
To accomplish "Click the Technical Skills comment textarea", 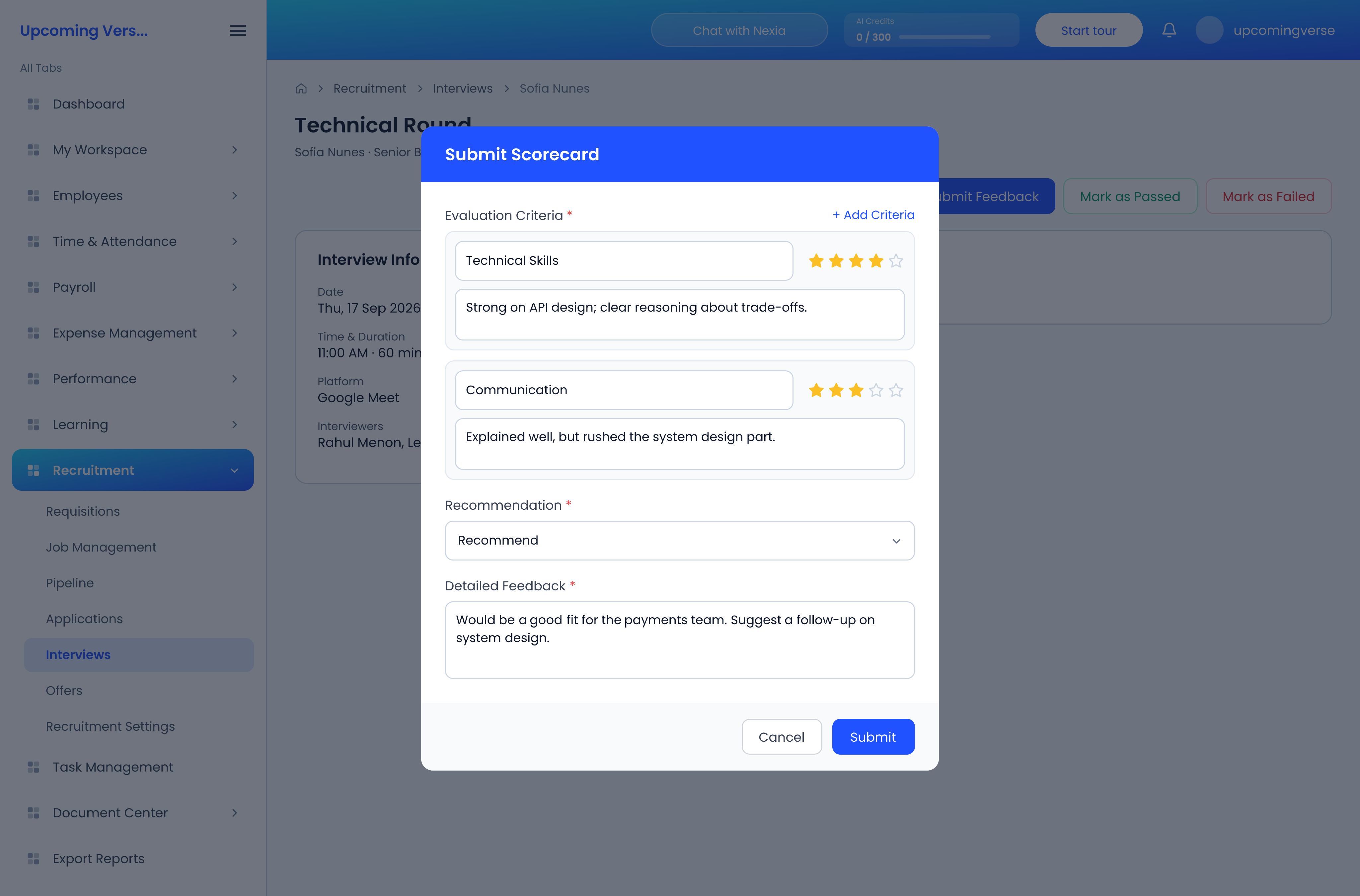I will pyautogui.click(x=679, y=314).
